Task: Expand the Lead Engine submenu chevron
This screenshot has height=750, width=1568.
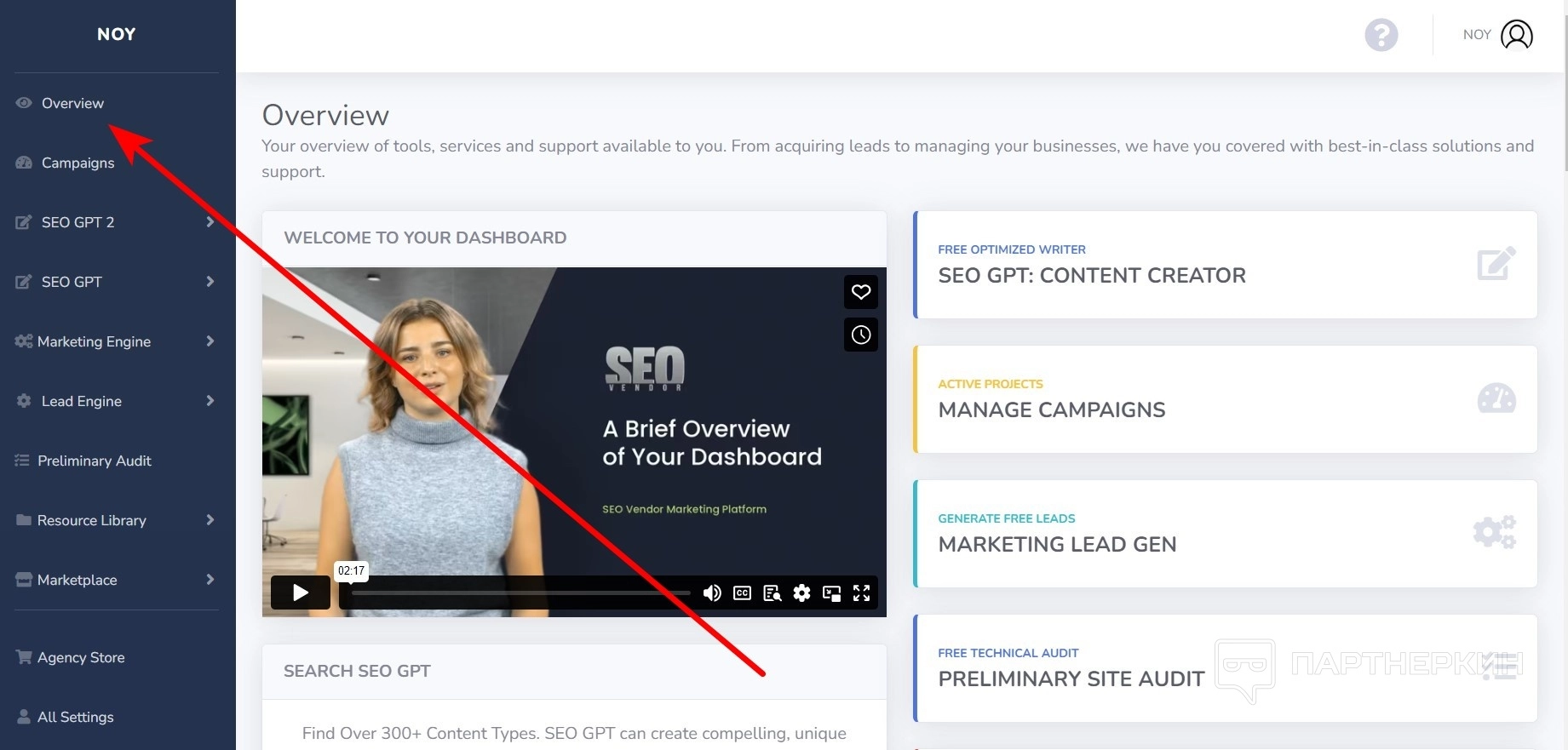Action: point(210,401)
